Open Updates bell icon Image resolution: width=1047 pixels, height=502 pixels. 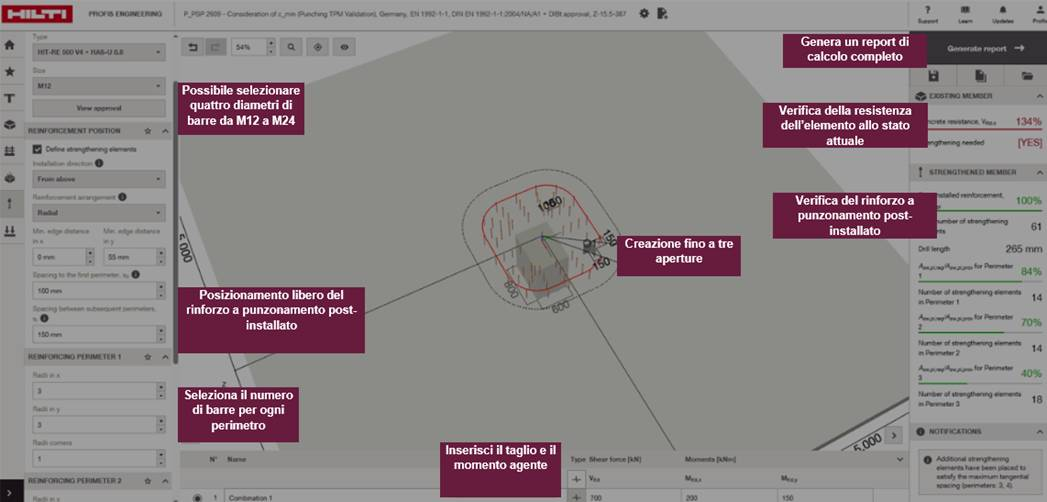[1002, 13]
